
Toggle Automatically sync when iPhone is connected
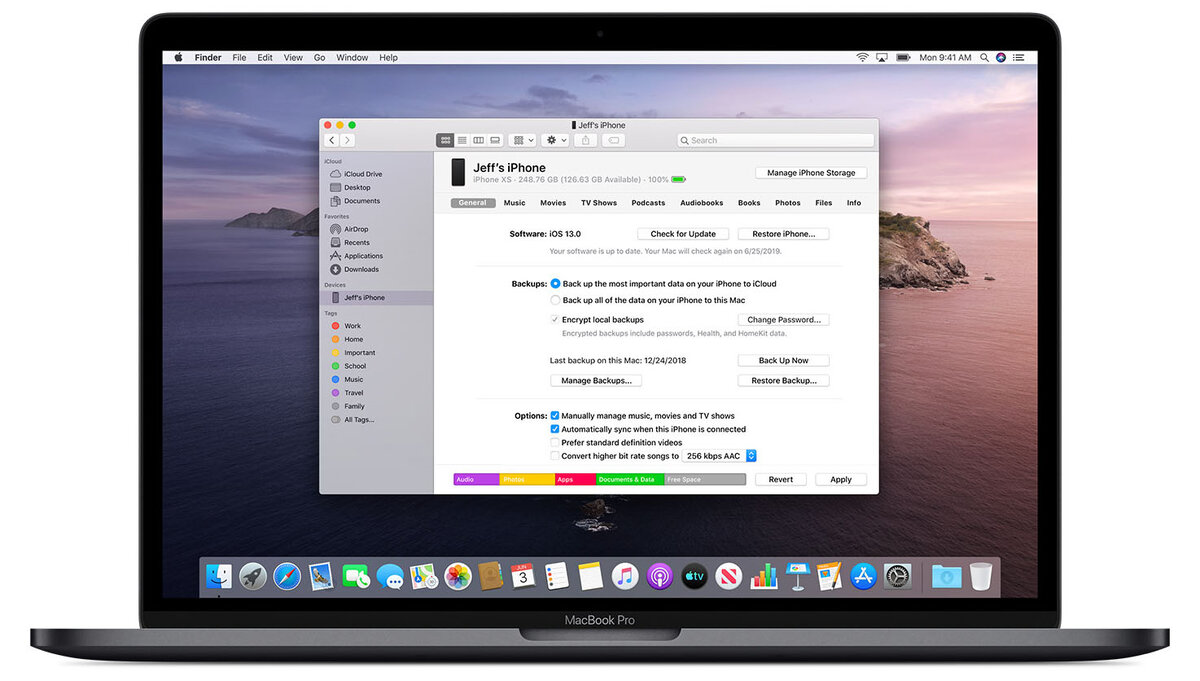(x=555, y=429)
